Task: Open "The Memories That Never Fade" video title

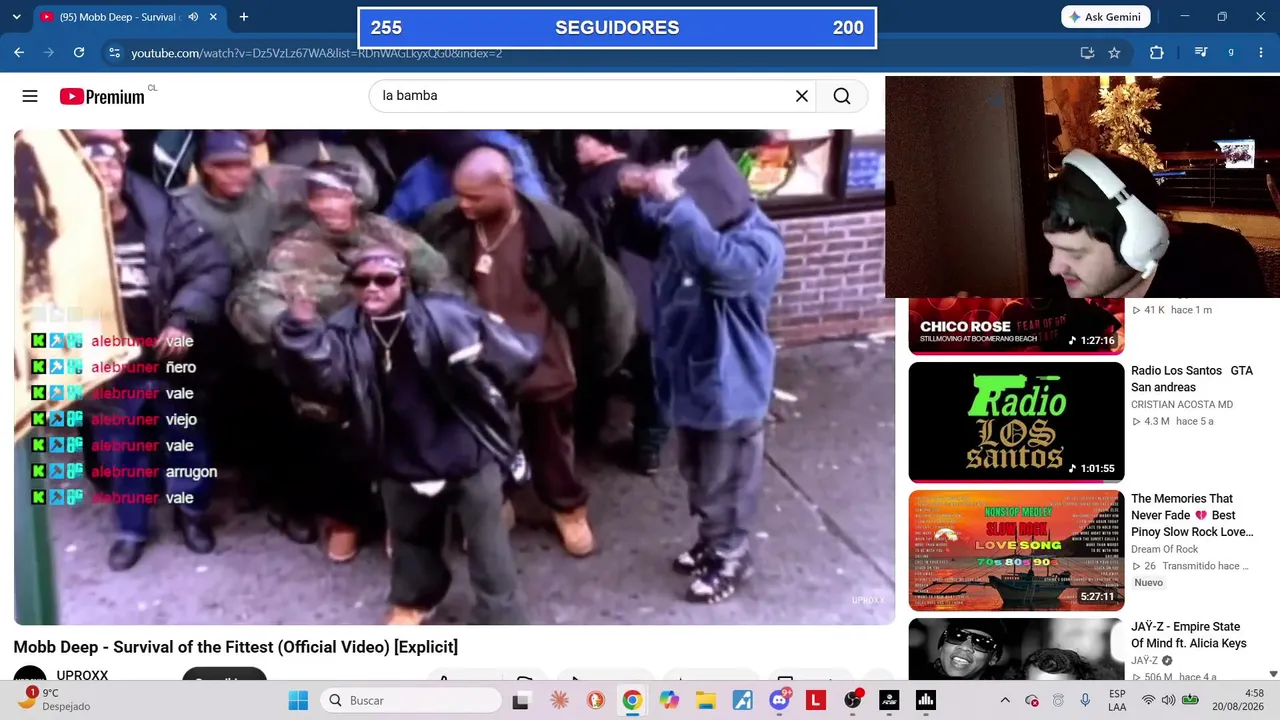Action: pyautogui.click(x=1192, y=515)
